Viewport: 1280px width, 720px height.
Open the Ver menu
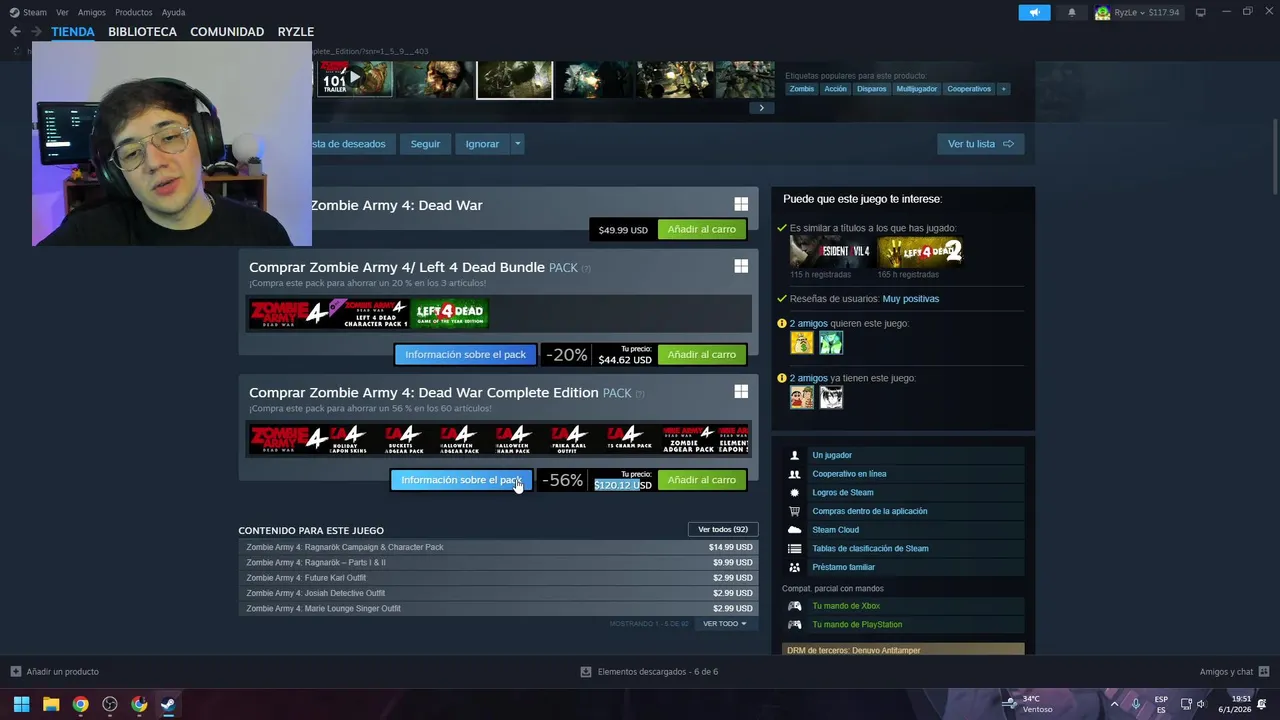63,12
